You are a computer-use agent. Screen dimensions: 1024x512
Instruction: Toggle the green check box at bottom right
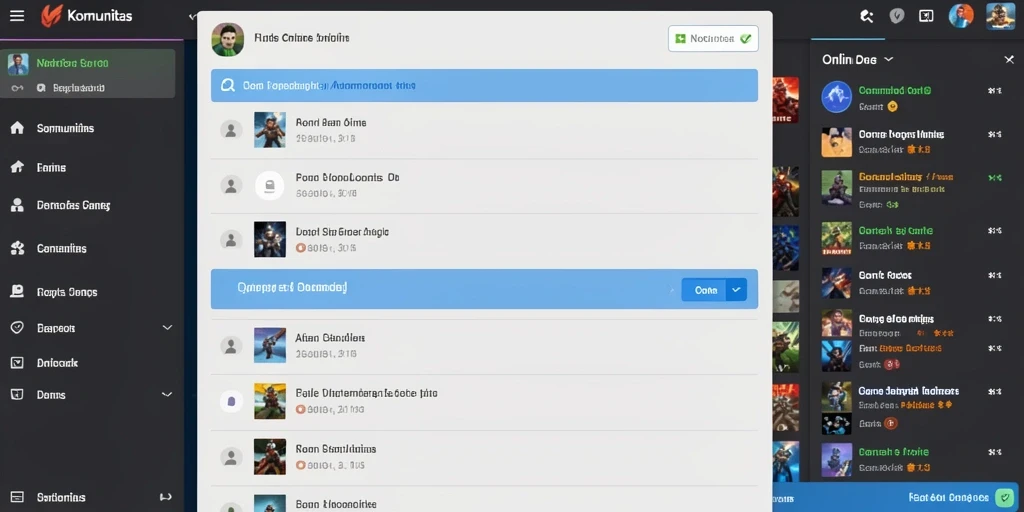(x=1004, y=498)
